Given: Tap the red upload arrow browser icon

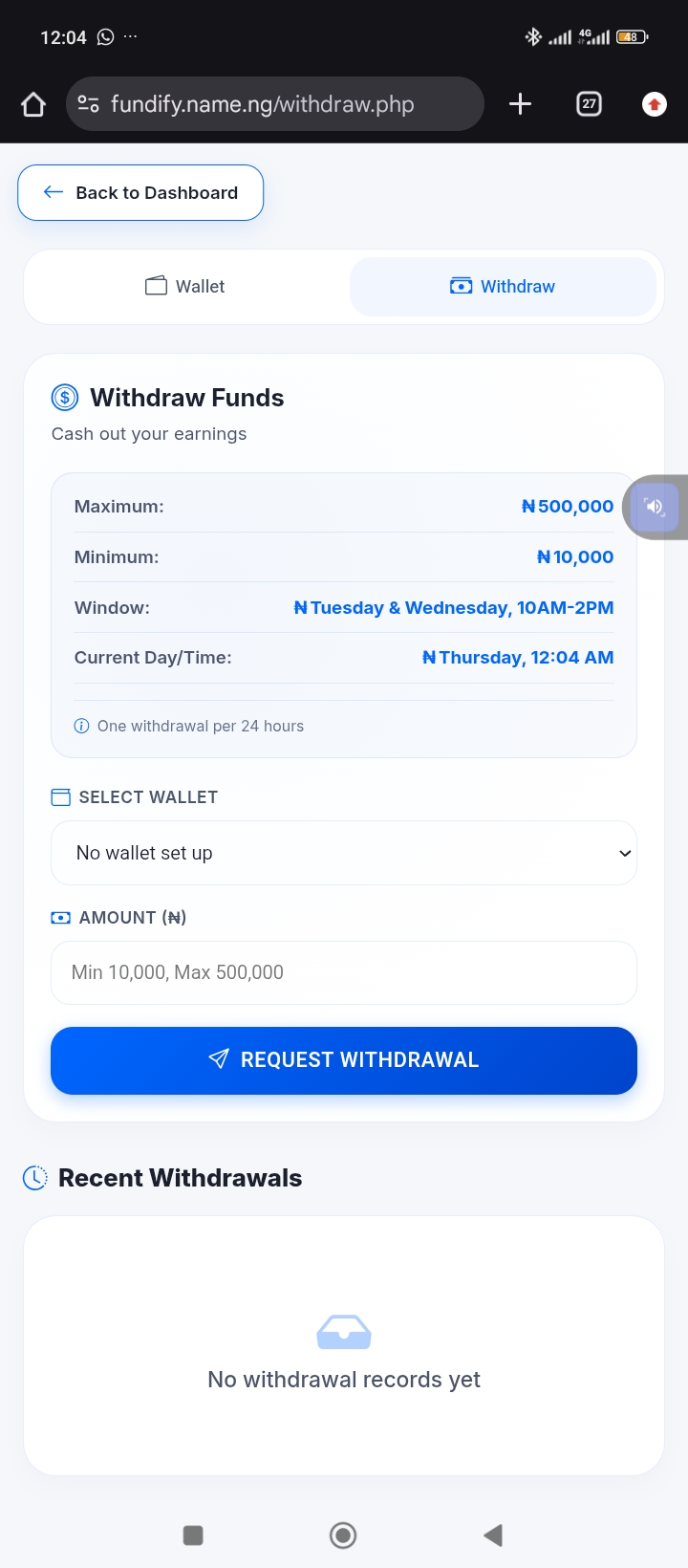Looking at the screenshot, I should (655, 104).
